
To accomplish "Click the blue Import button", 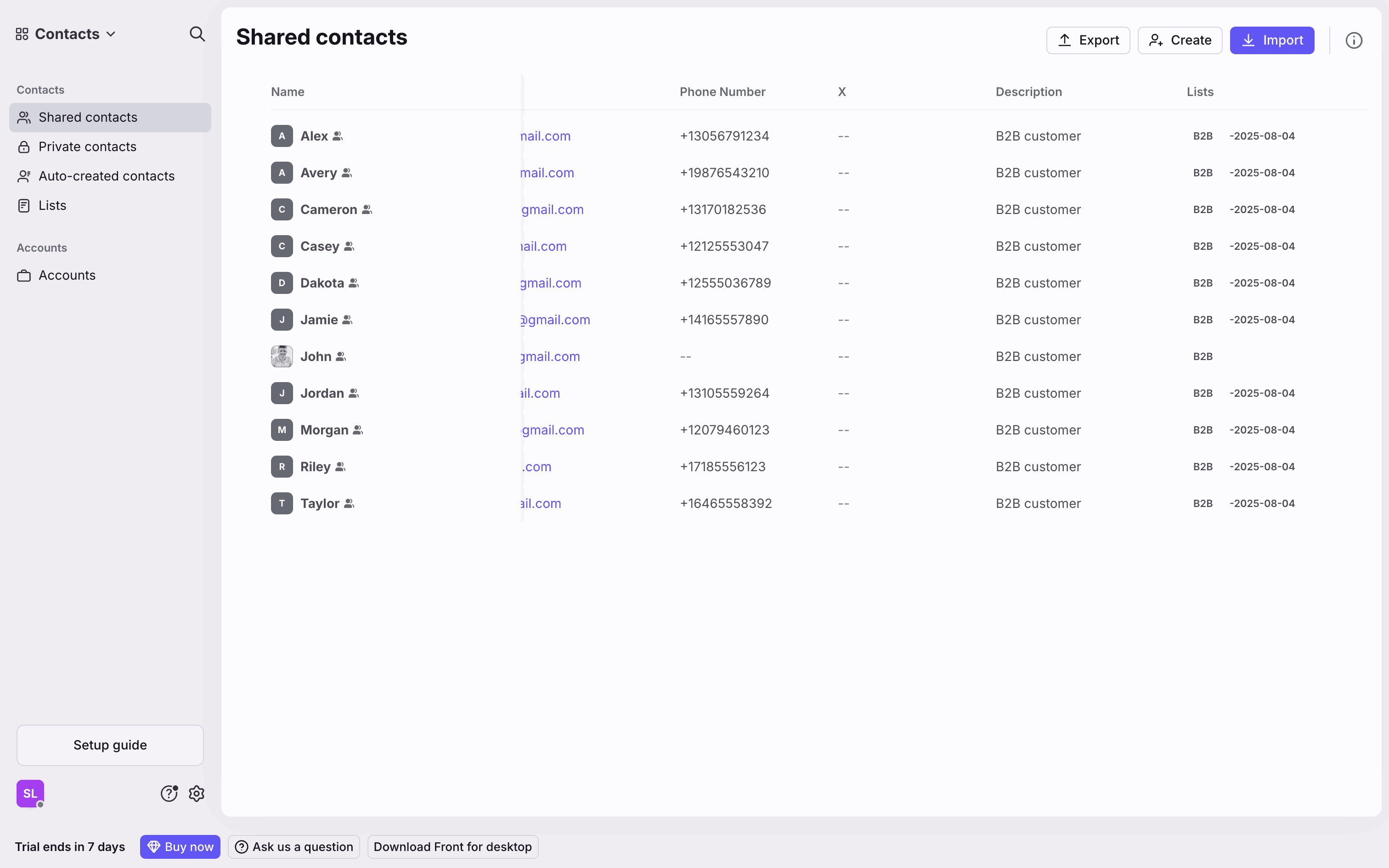I will [x=1272, y=40].
